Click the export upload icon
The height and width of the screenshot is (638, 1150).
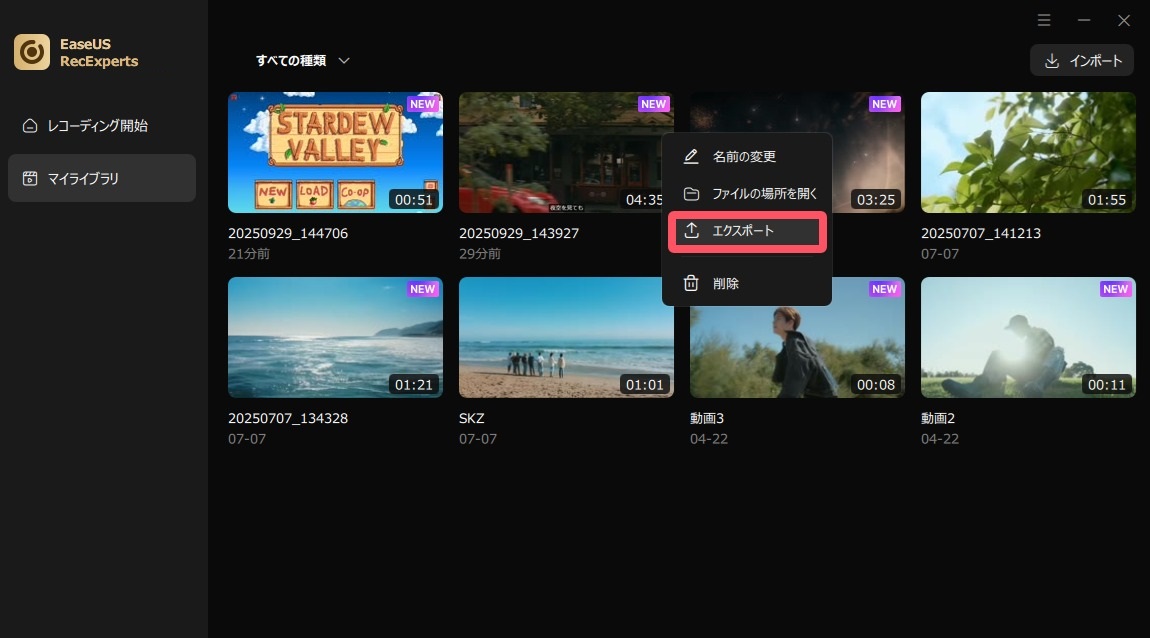click(690, 231)
